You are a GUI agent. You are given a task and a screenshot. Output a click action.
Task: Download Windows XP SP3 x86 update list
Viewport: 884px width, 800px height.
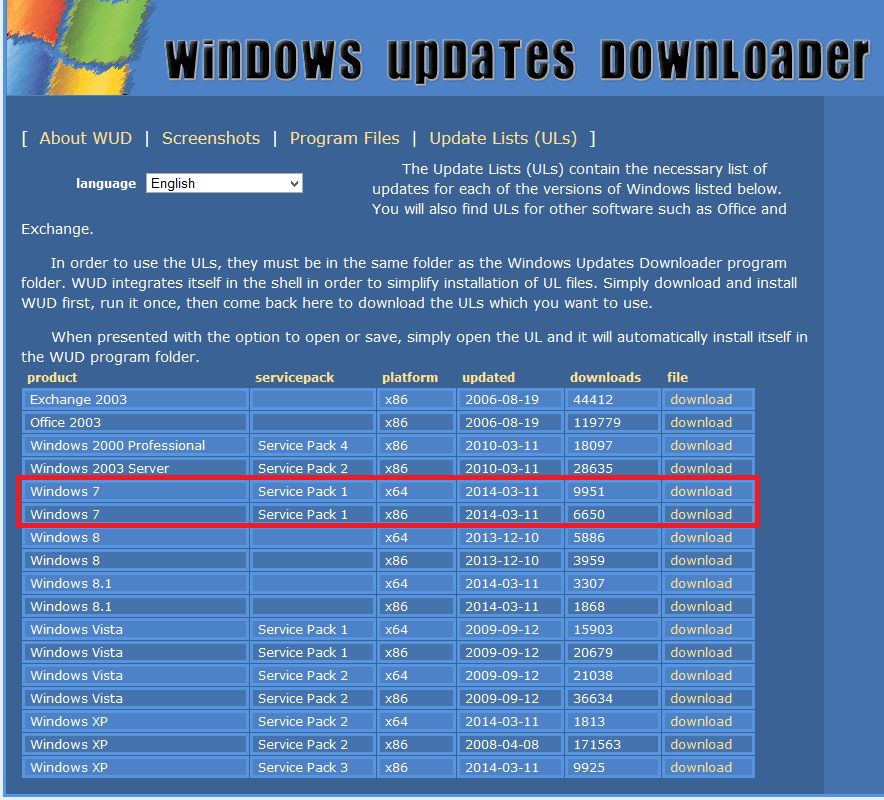[x=701, y=767]
